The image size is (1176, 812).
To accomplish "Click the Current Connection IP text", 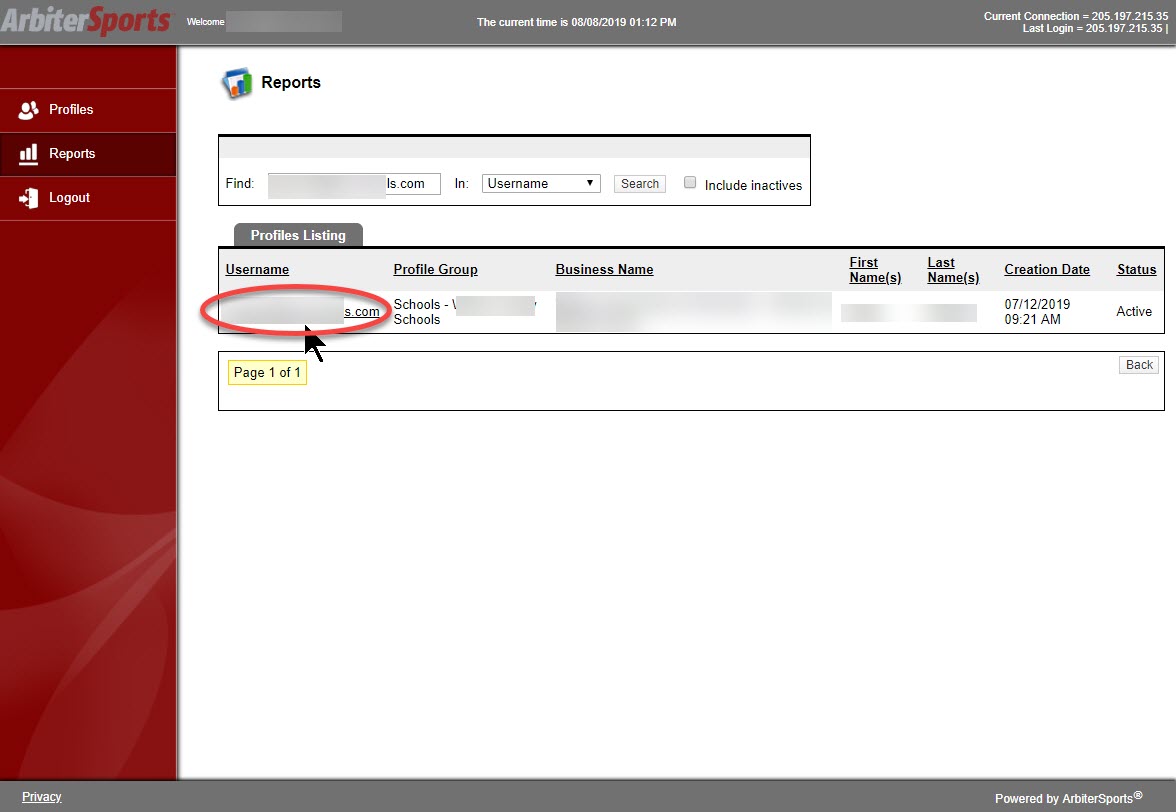I will 1076,16.
